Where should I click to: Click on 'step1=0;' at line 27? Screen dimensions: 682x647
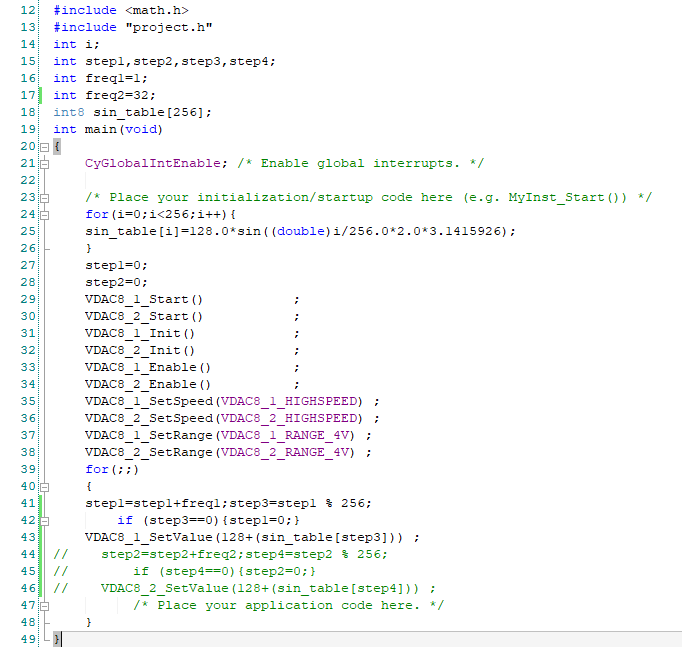[117, 265]
